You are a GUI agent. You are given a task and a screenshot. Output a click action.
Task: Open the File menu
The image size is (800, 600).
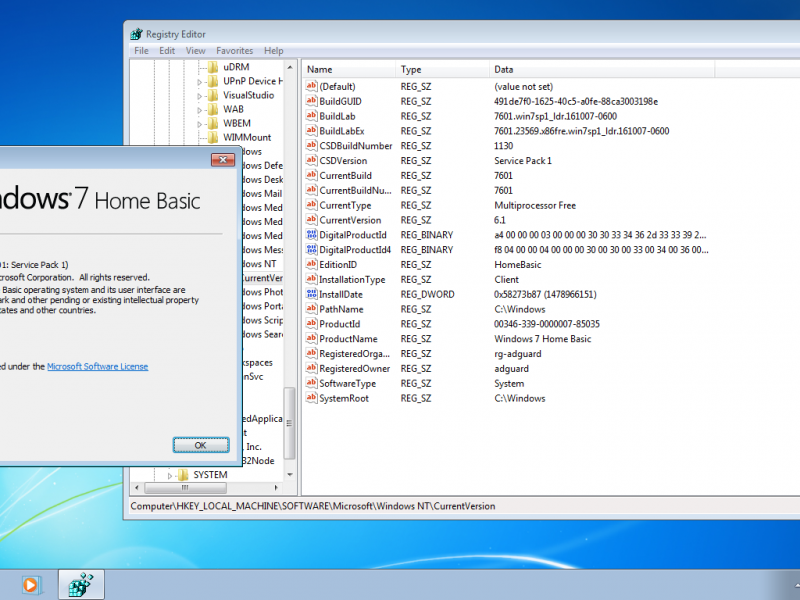point(141,51)
